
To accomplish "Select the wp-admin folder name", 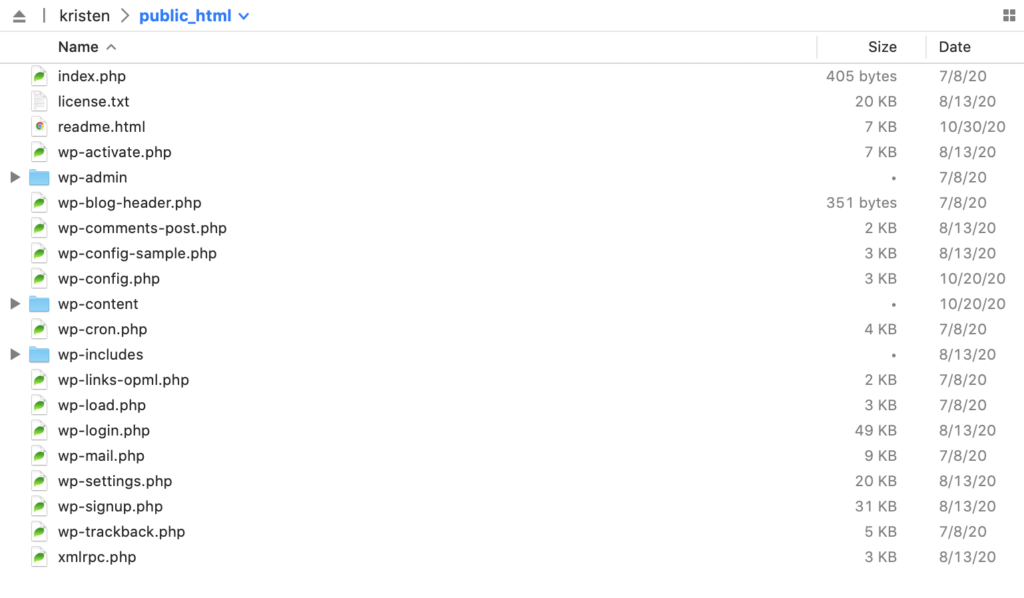I will (x=92, y=178).
